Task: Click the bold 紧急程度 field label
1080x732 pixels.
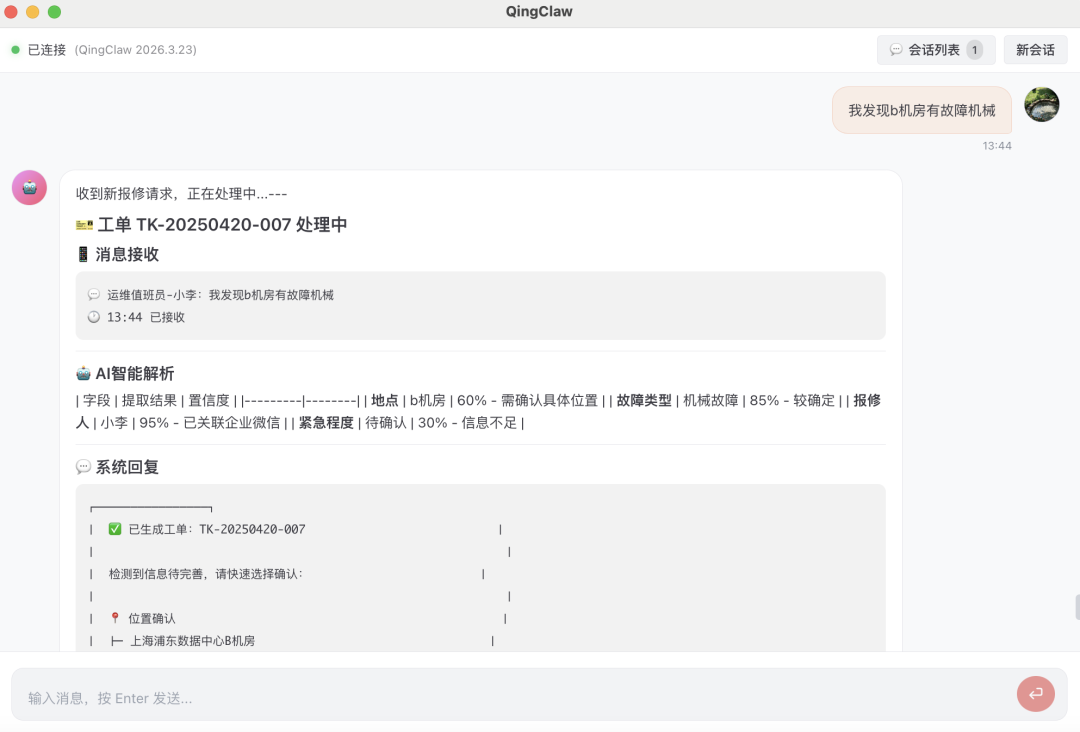Action: point(326,422)
